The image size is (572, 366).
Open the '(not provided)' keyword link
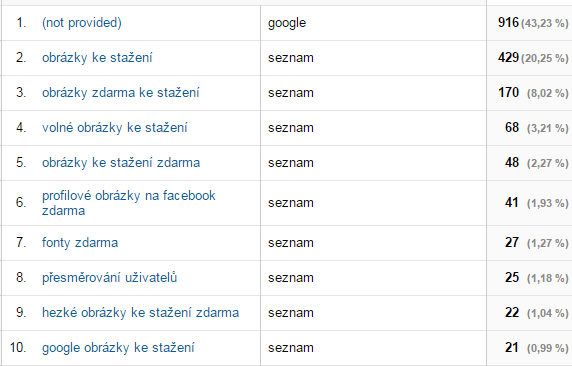point(82,23)
